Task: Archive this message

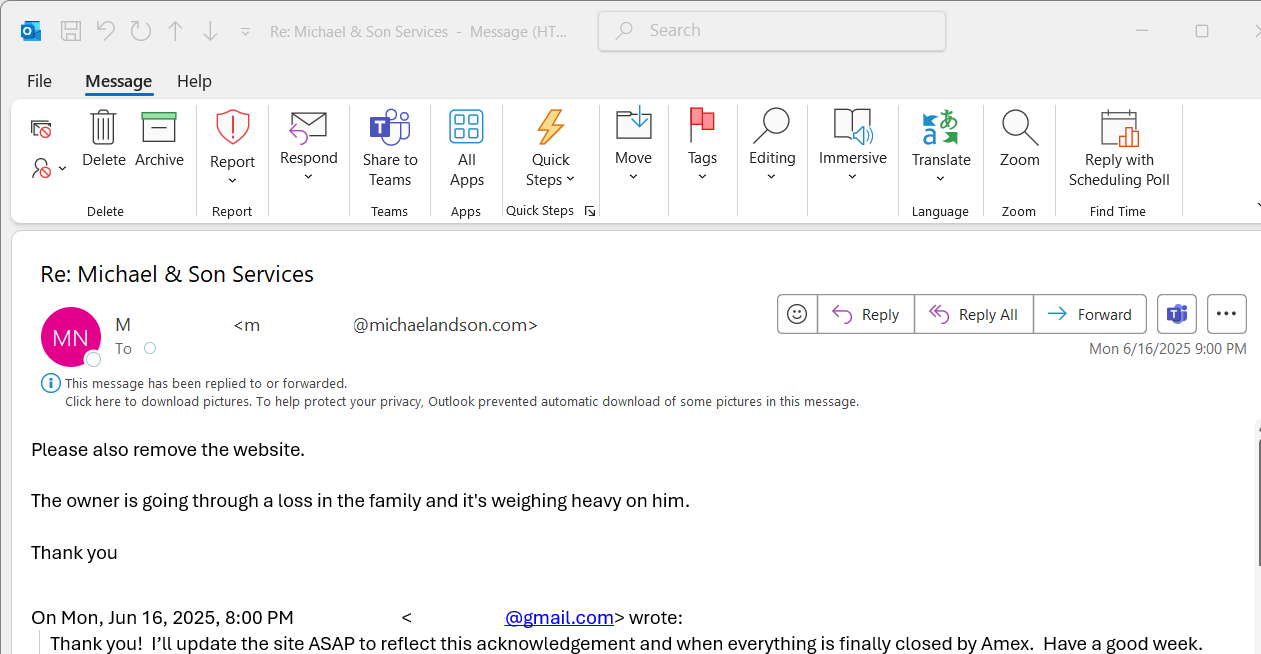Action: 159,129
